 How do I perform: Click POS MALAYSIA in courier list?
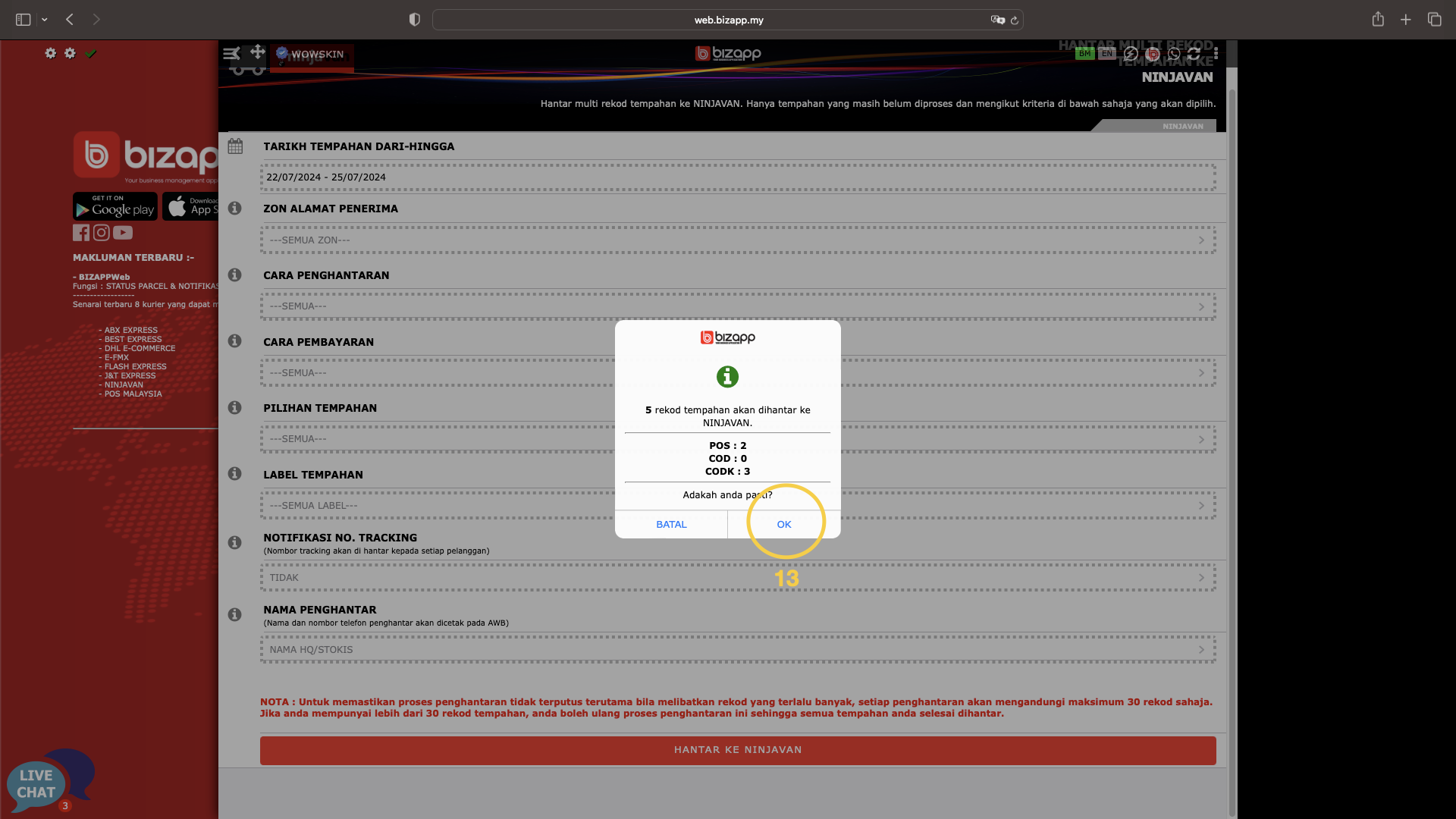tap(133, 394)
